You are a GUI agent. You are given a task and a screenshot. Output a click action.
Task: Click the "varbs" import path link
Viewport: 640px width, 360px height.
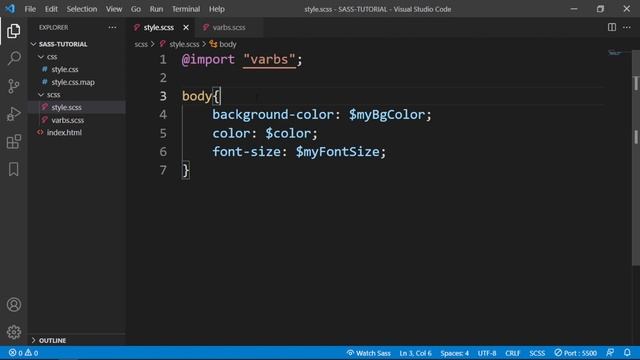click(269, 60)
